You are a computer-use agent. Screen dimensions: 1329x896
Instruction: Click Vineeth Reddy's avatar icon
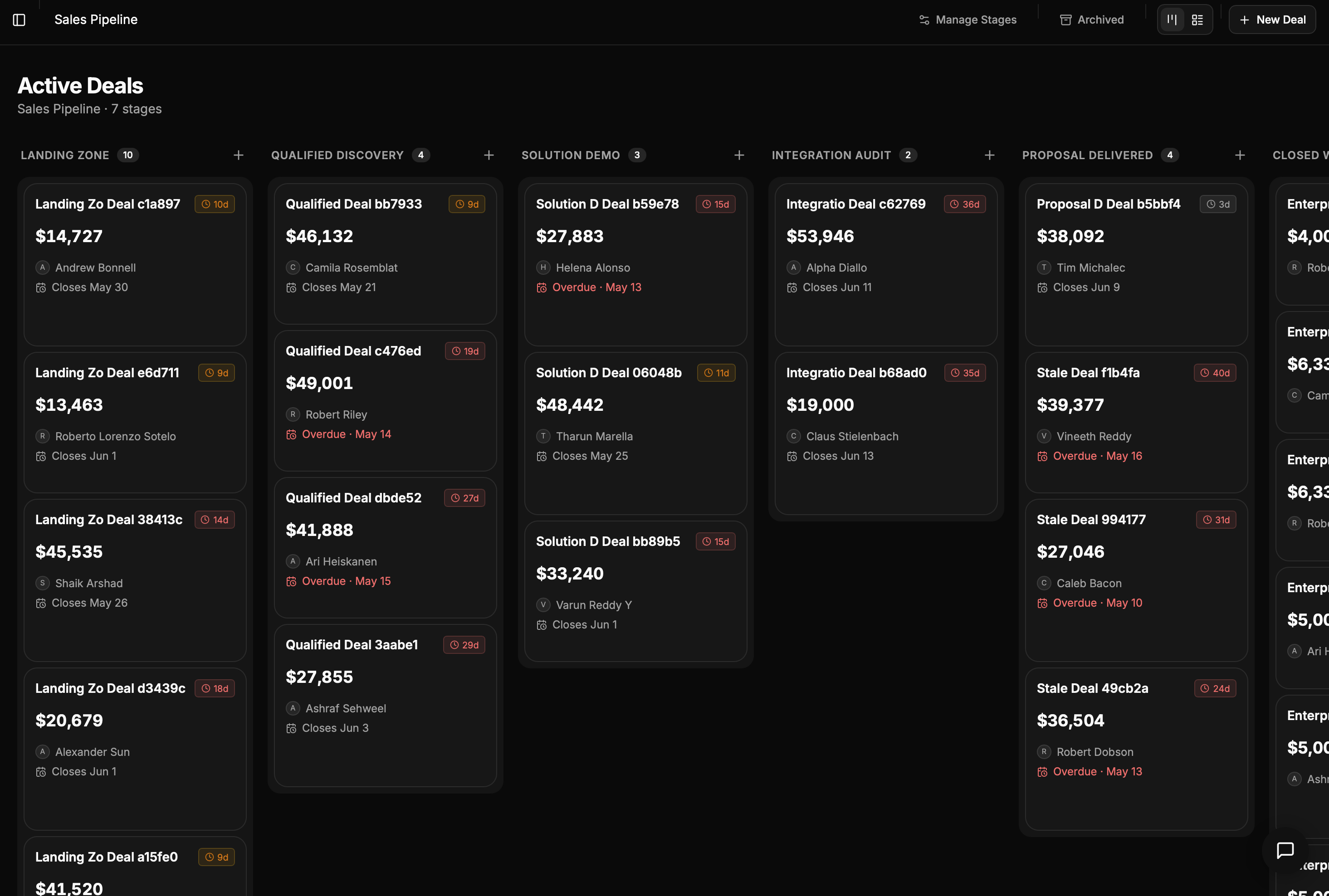1044,436
